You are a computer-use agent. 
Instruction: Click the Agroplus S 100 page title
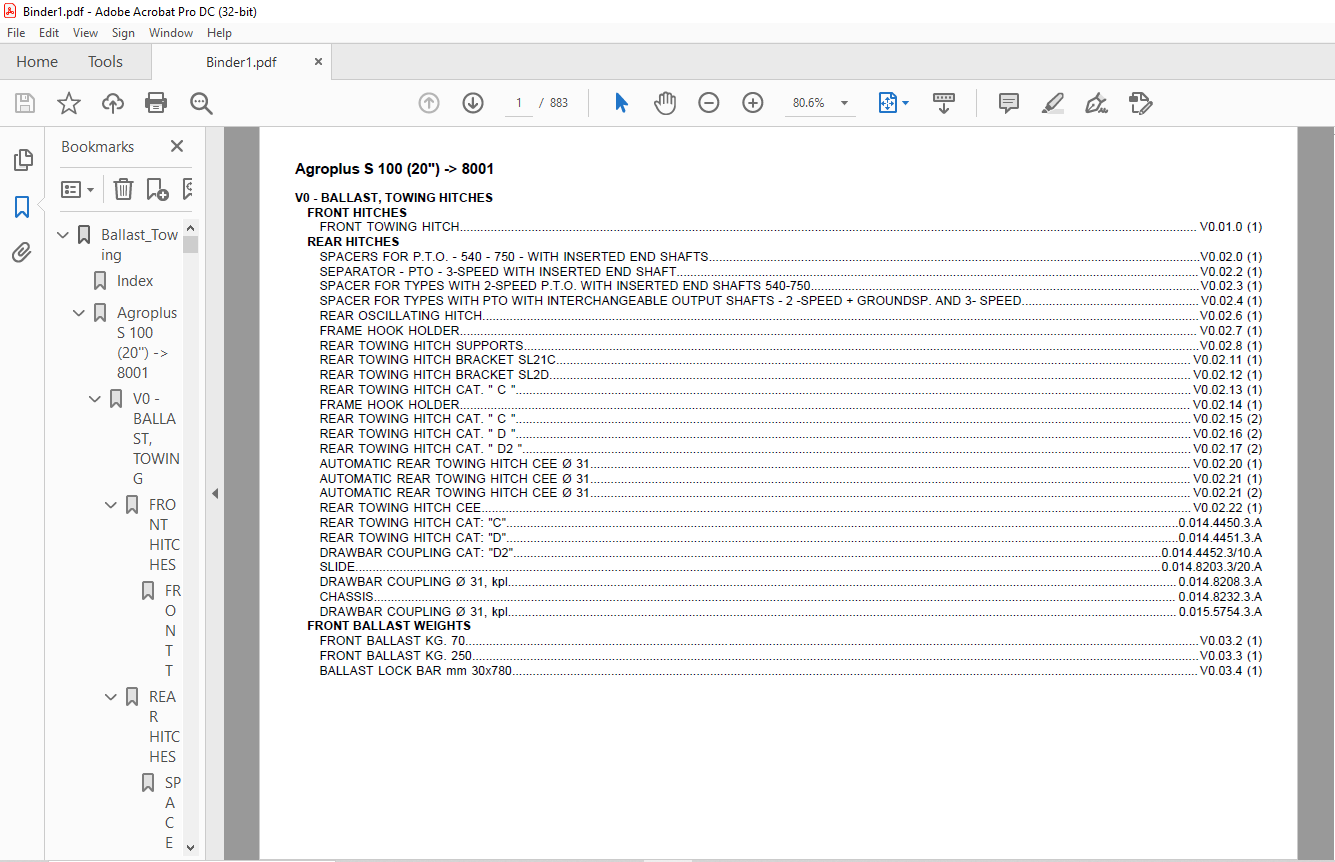(394, 169)
